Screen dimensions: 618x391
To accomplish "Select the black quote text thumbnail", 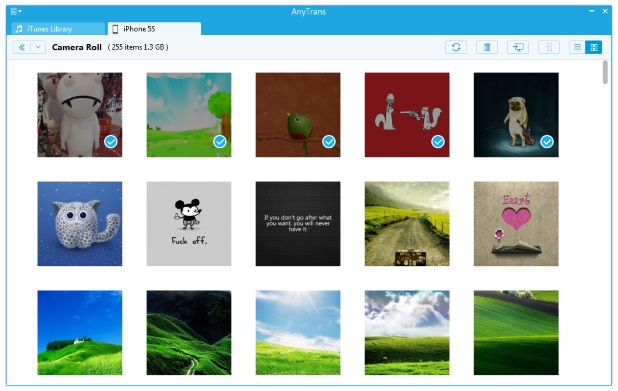I will point(298,224).
